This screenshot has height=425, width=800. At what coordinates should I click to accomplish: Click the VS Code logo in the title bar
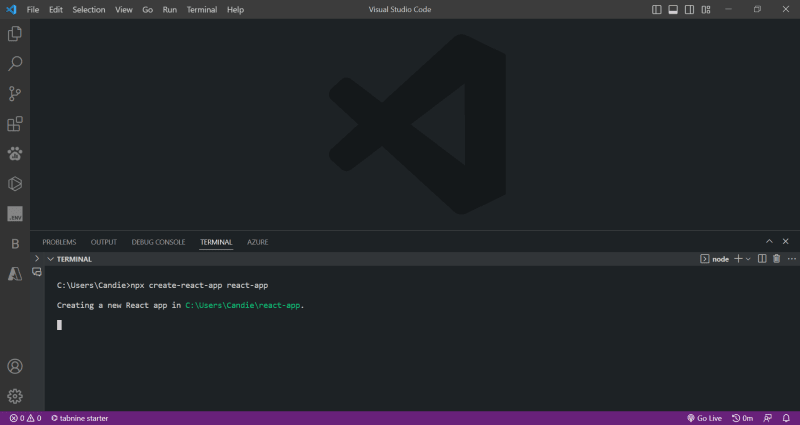[11, 9]
